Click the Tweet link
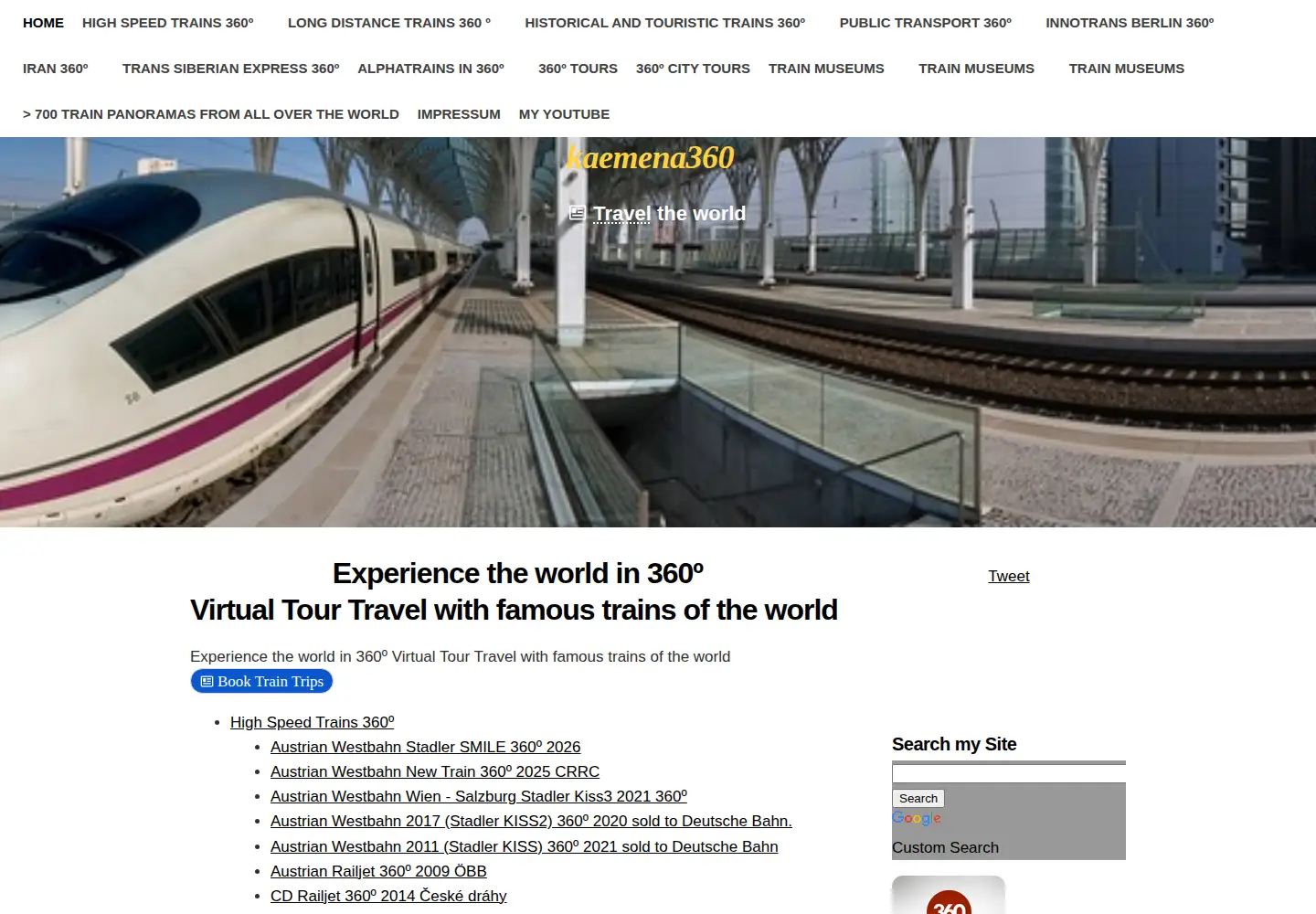Image resolution: width=1316 pixels, height=914 pixels. coord(1009,576)
